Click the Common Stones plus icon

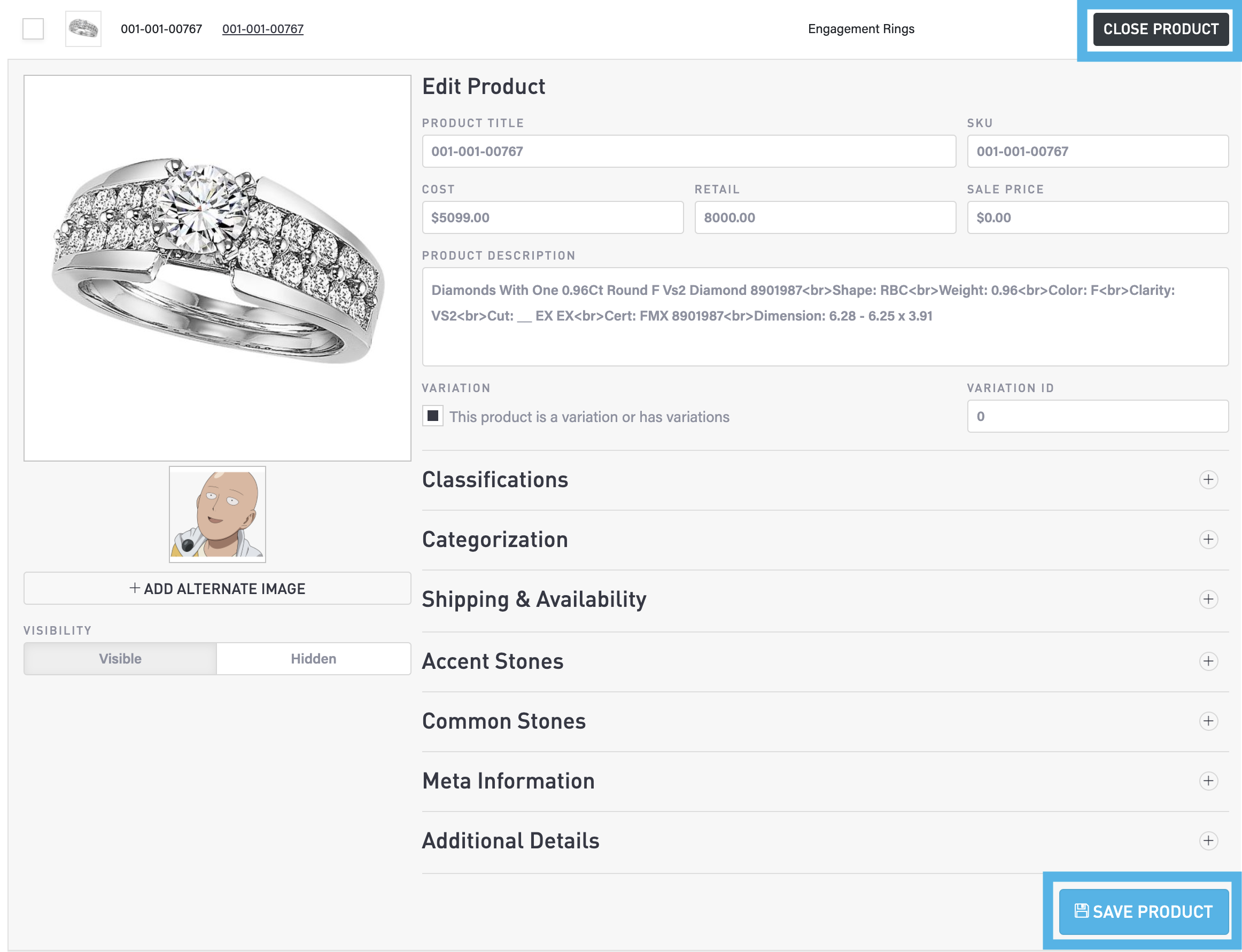click(x=1208, y=721)
